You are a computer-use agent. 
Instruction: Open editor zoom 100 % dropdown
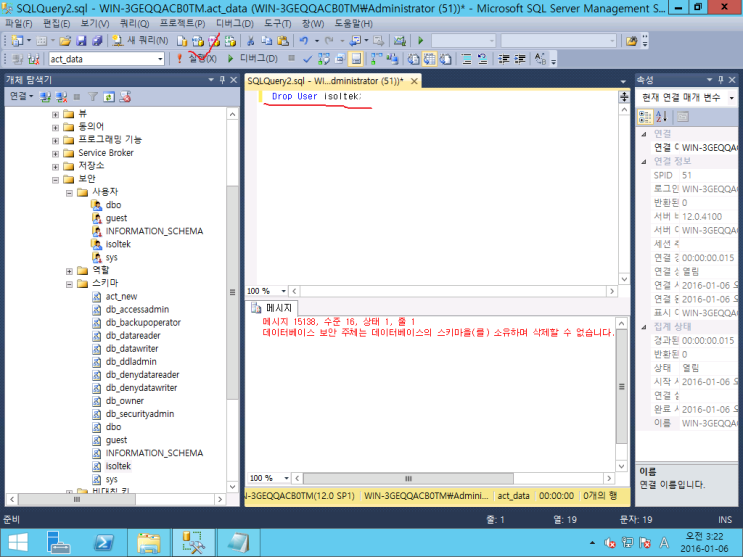(x=283, y=291)
